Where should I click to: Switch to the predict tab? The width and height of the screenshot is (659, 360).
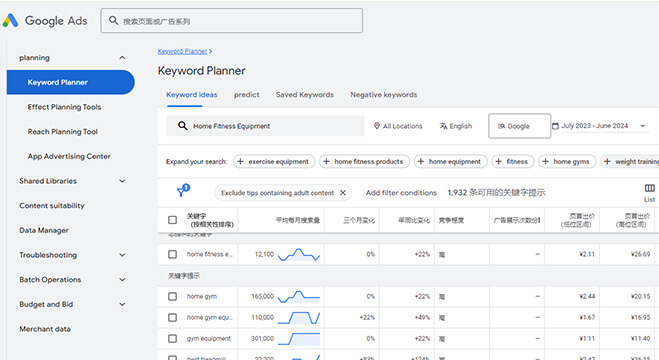(x=247, y=95)
